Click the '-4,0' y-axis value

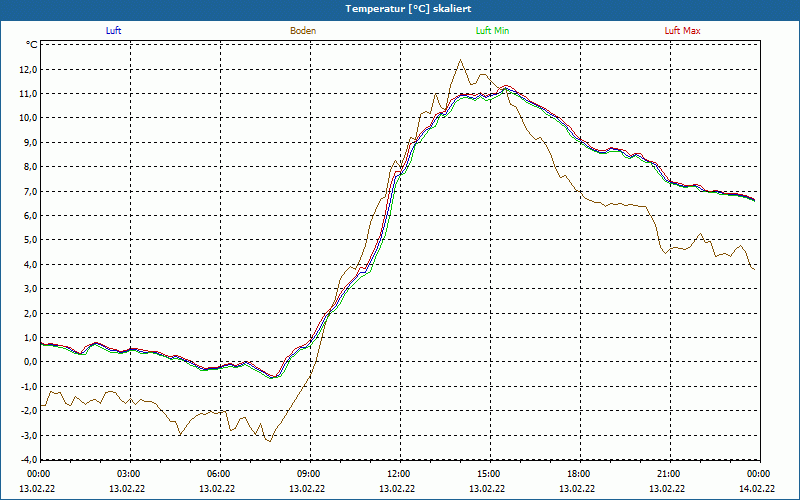coord(29,459)
